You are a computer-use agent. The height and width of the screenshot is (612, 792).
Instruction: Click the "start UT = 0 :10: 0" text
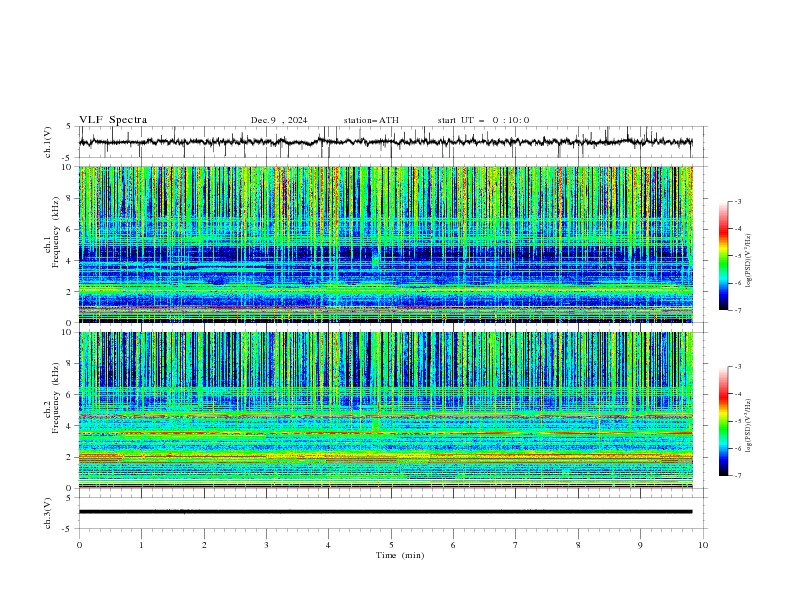[483, 120]
